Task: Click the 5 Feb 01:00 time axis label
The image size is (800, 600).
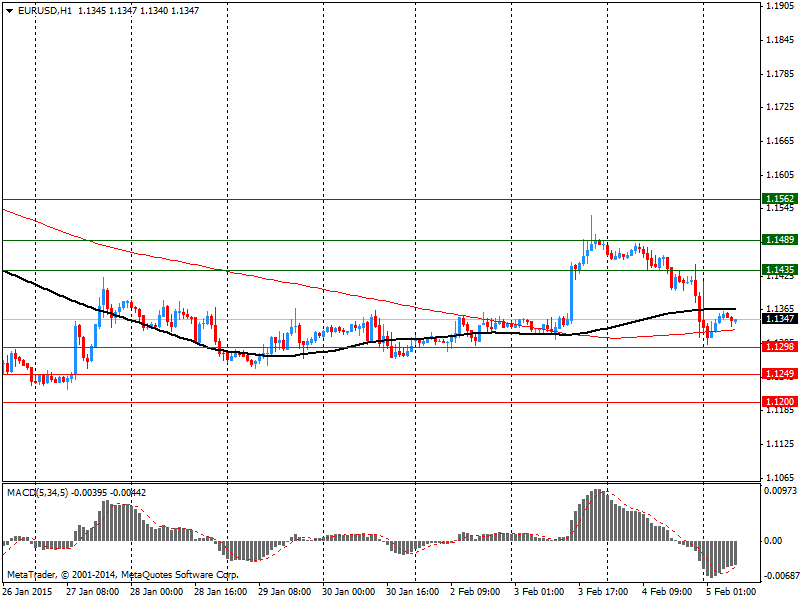Action: 731,592
